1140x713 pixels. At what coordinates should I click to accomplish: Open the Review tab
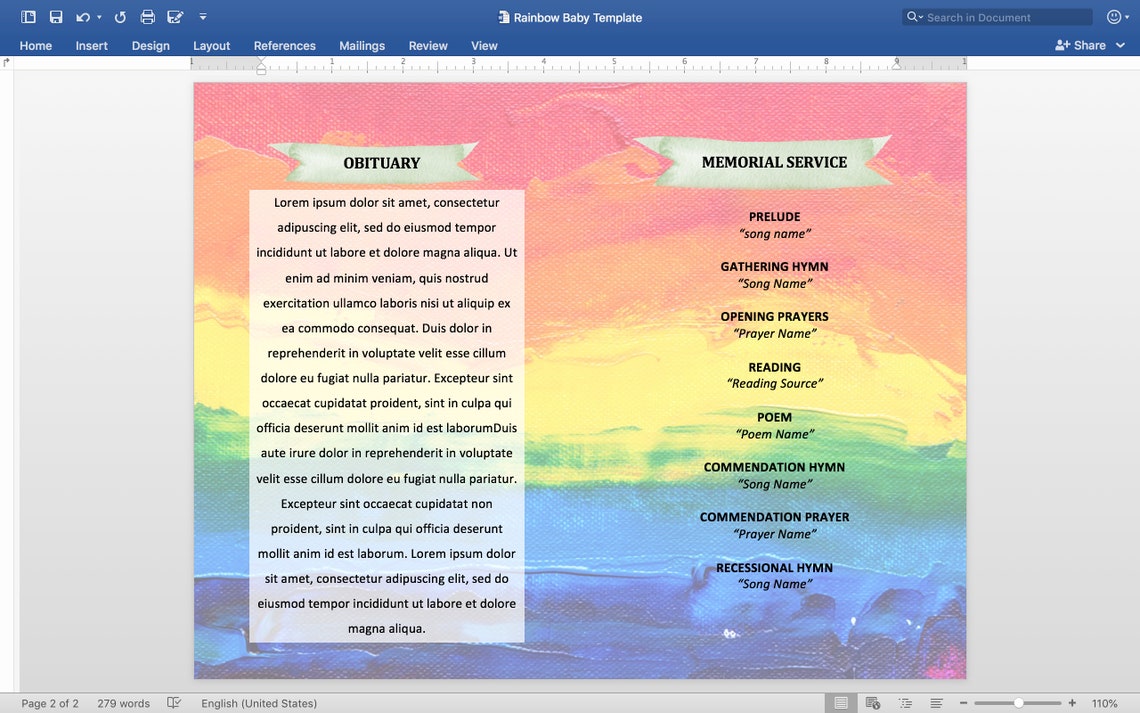pyautogui.click(x=428, y=45)
